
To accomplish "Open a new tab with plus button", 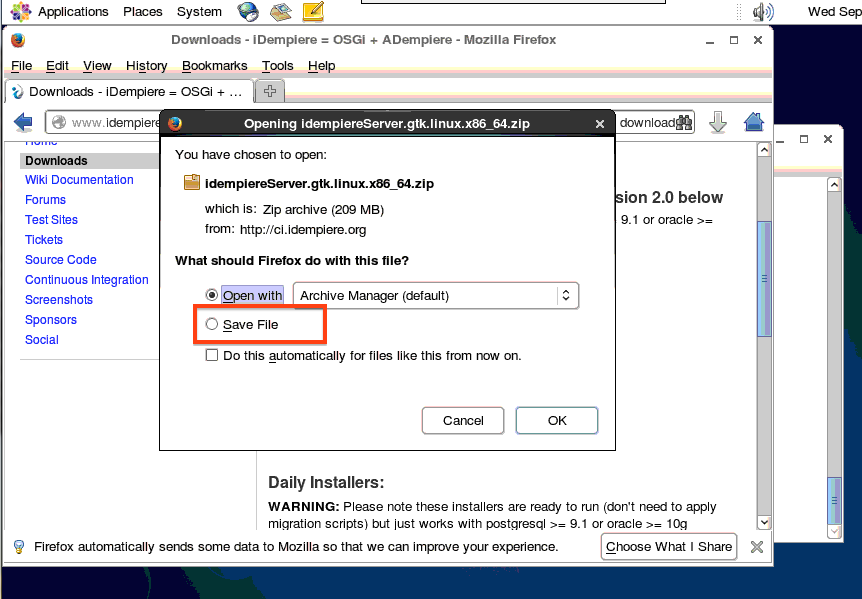I will coord(269,91).
